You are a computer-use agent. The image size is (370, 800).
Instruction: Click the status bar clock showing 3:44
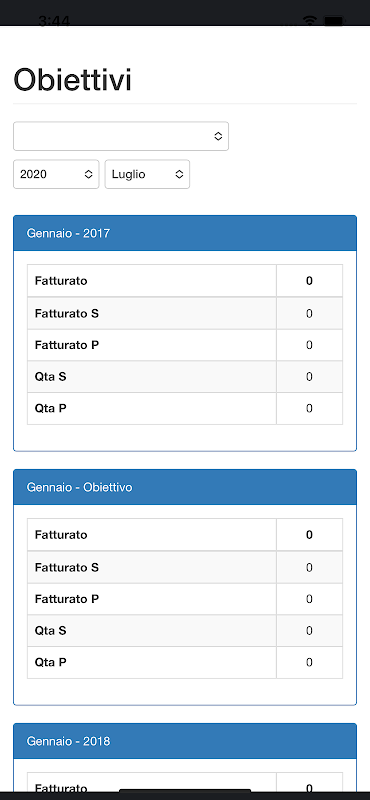point(54,20)
